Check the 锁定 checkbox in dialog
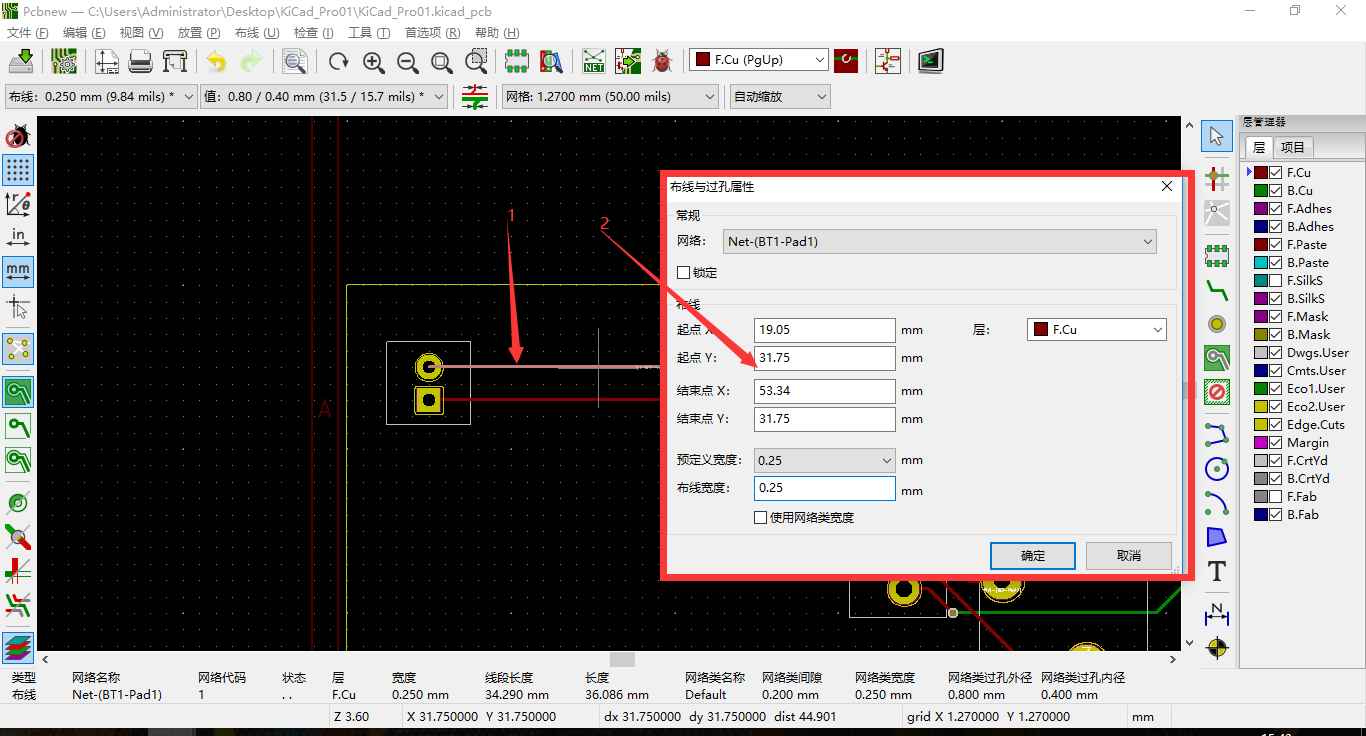The height and width of the screenshot is (736, 1366). 684,272
